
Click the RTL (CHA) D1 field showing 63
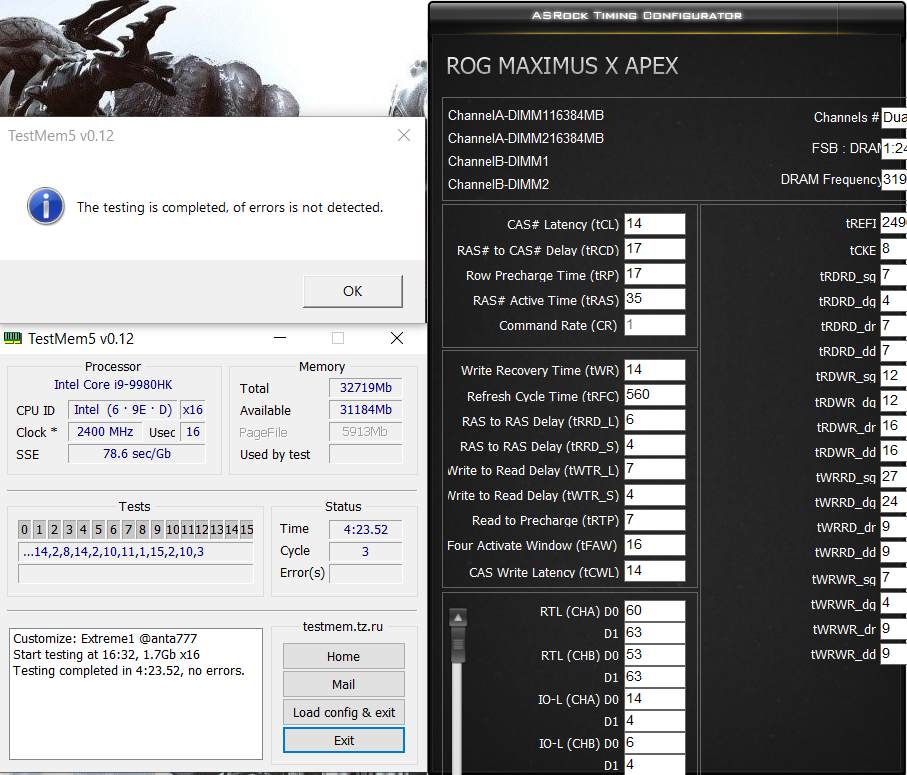coord(655,633)
